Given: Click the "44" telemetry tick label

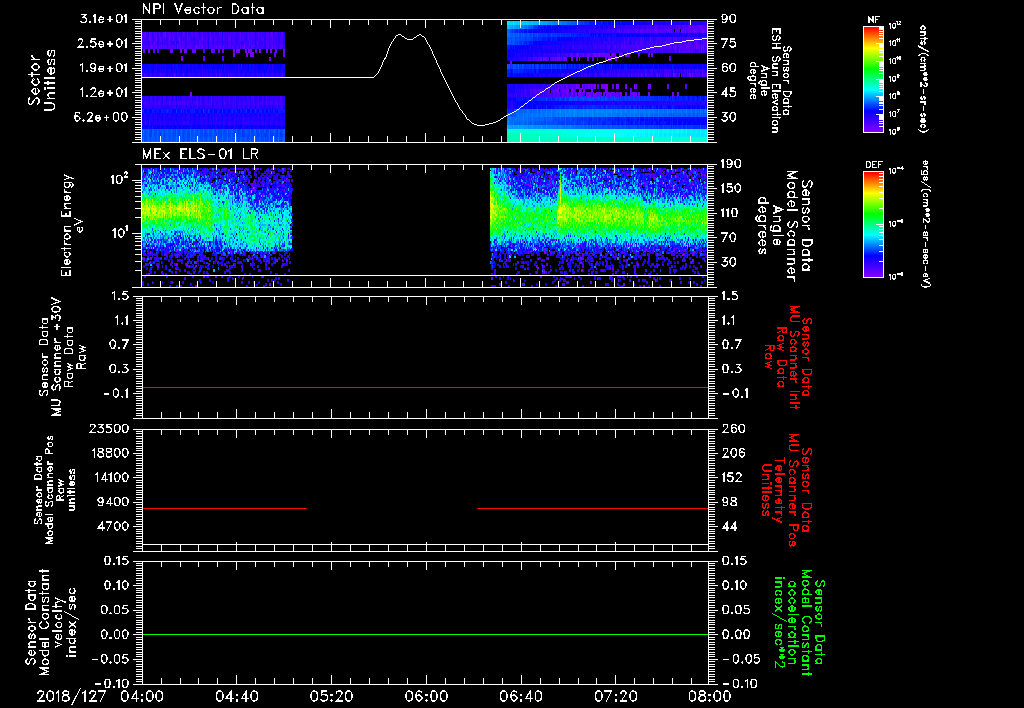Looking at the screenshot, I should [729, 526].
